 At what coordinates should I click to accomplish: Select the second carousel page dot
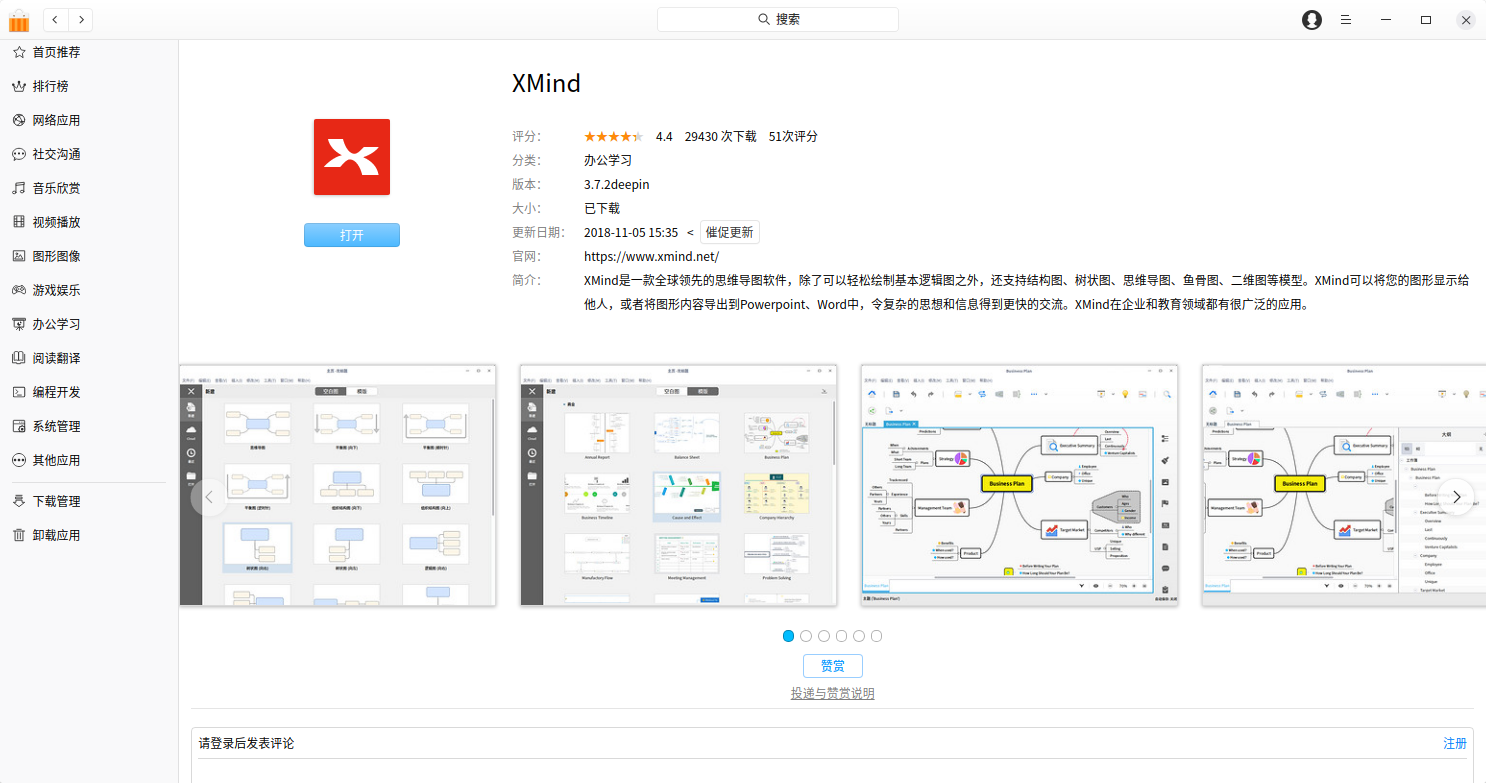point(806,636)
